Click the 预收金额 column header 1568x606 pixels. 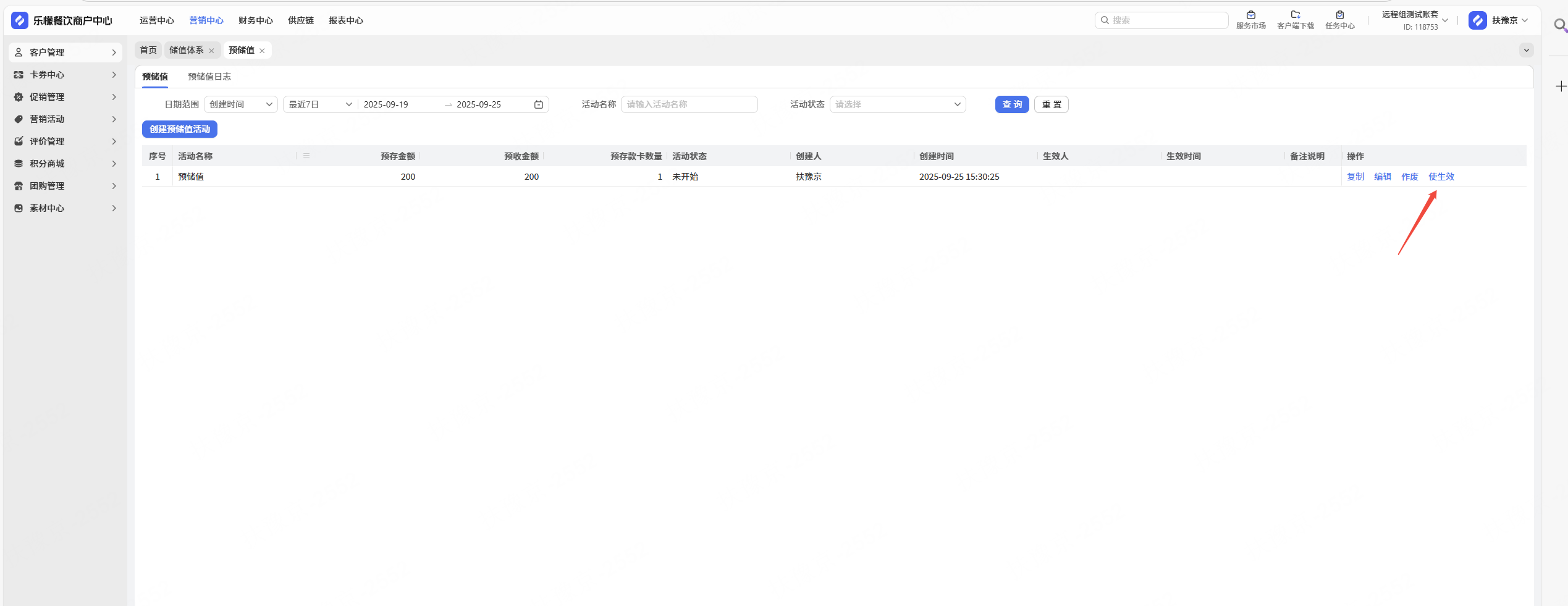pyautogui.click(x=521, y=156)
